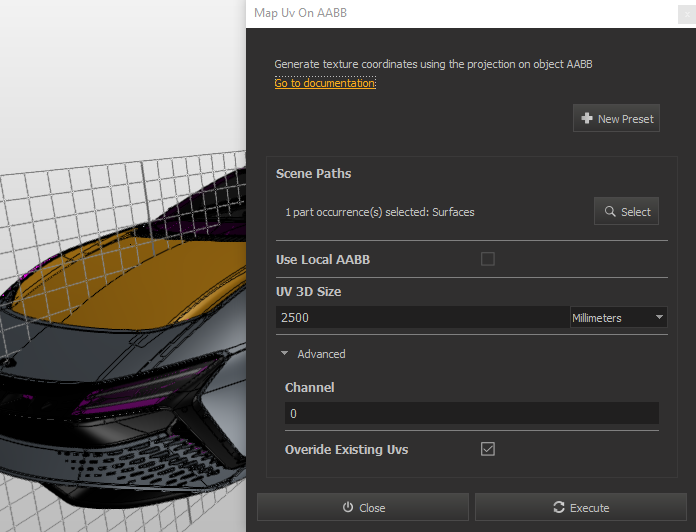Click the refresh arrows icon on Execute
The width and height of the screenshot is (696, 532).
[x=559, y=508]
